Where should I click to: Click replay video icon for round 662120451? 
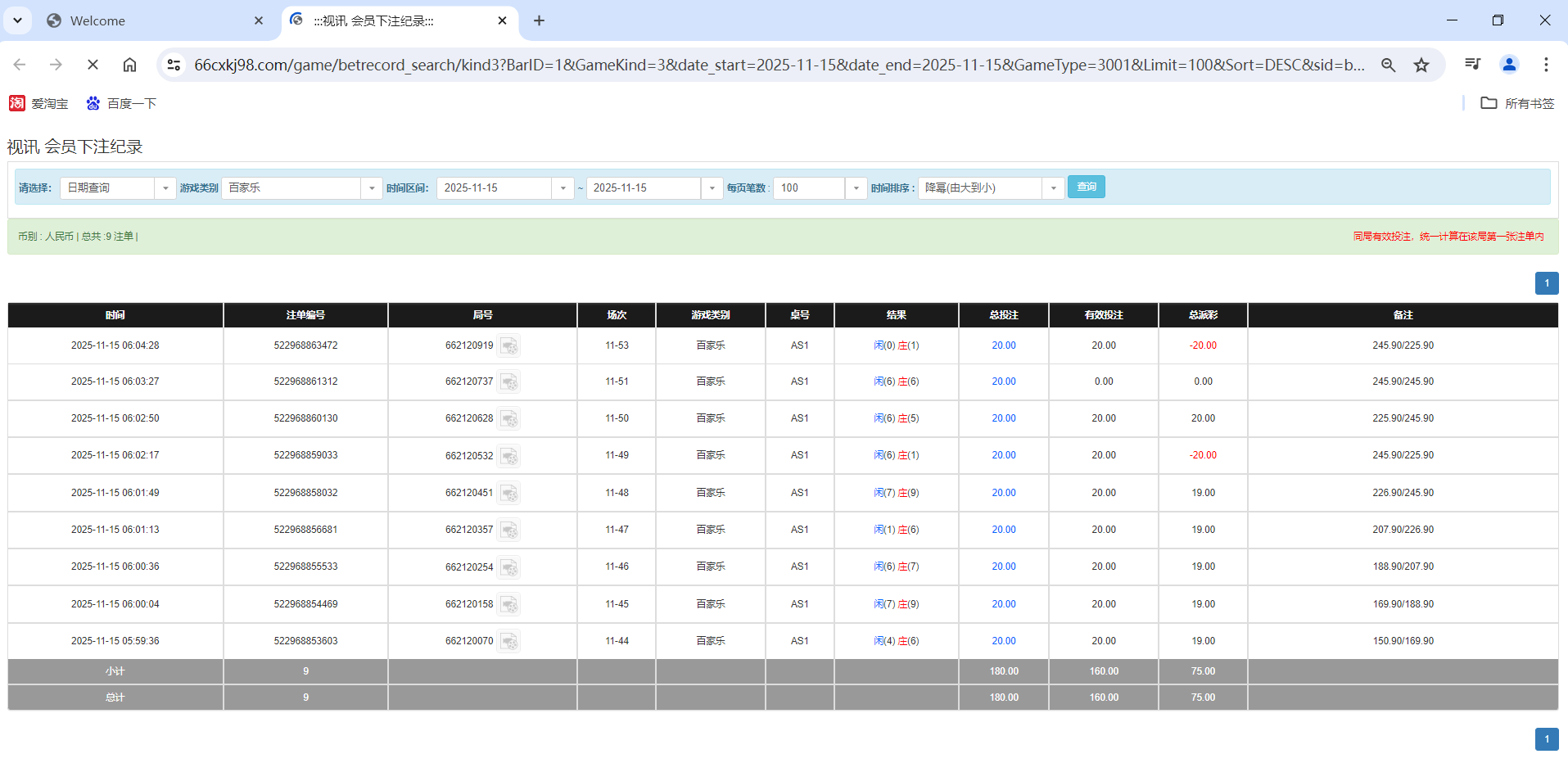(x=509, y=493)
